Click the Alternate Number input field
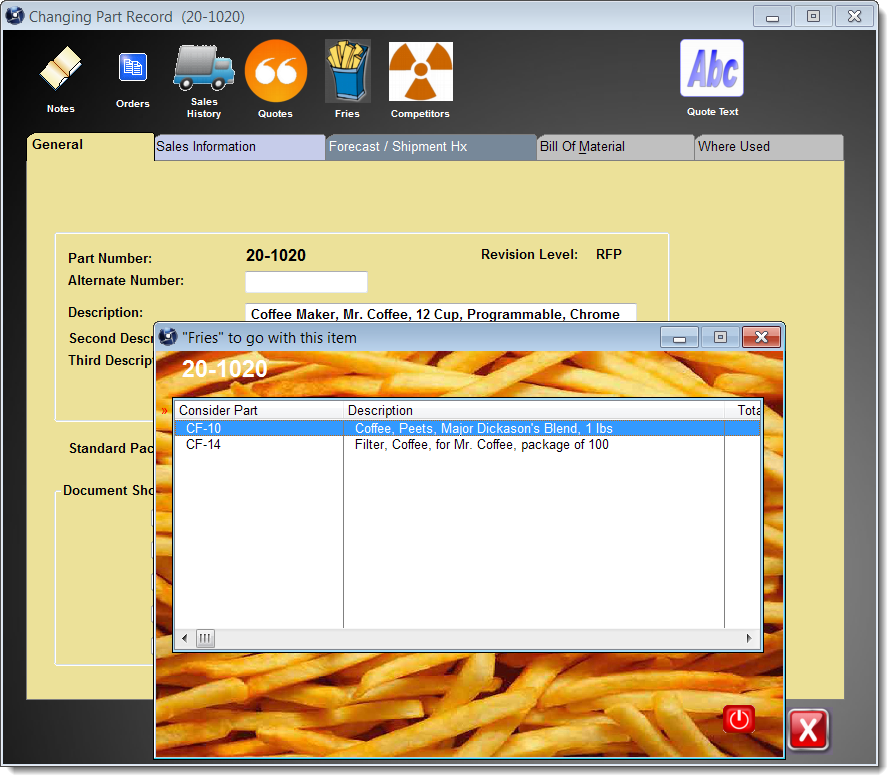Image resolution: width=894 pixels, height=782 pixels. tap(306, 282)
